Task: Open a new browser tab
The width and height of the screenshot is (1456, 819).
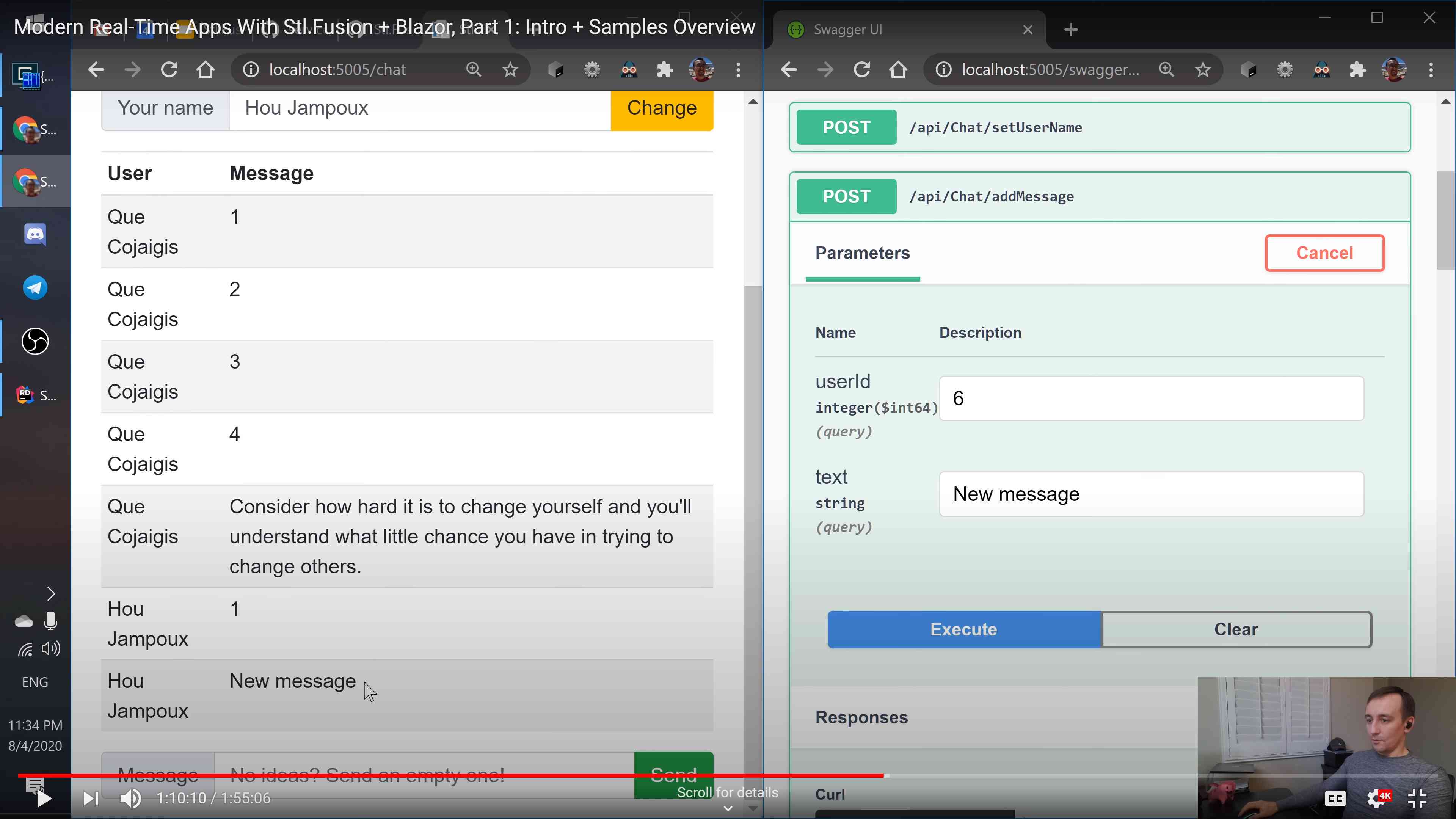Action: tap(1071, 30)
